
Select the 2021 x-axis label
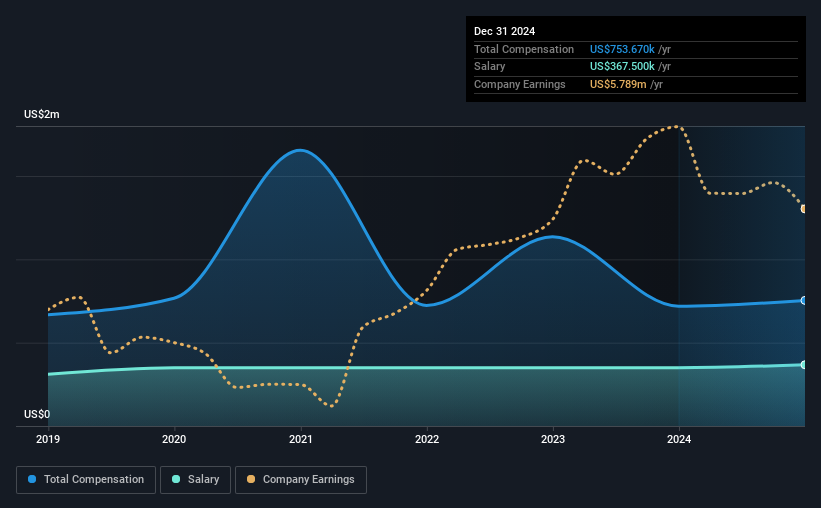301,439
